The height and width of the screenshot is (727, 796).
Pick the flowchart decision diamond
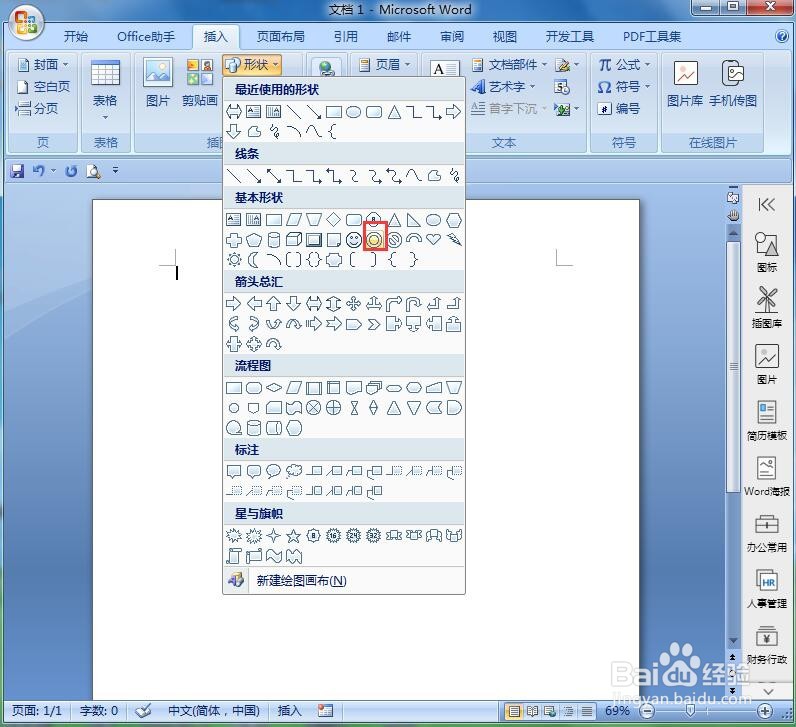pyautogui.click(x=274, y=388)
